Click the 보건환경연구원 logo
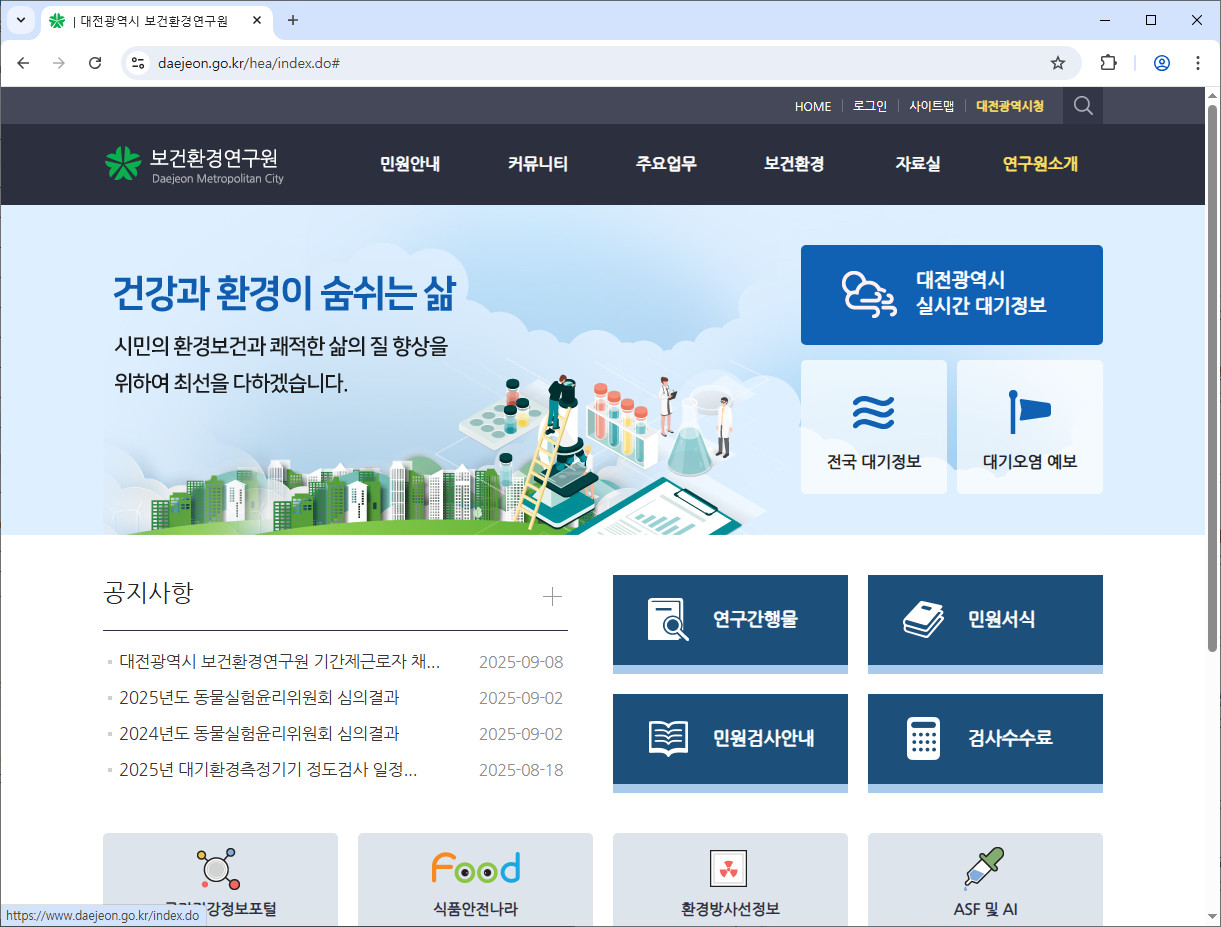 [x=192, y=163]
